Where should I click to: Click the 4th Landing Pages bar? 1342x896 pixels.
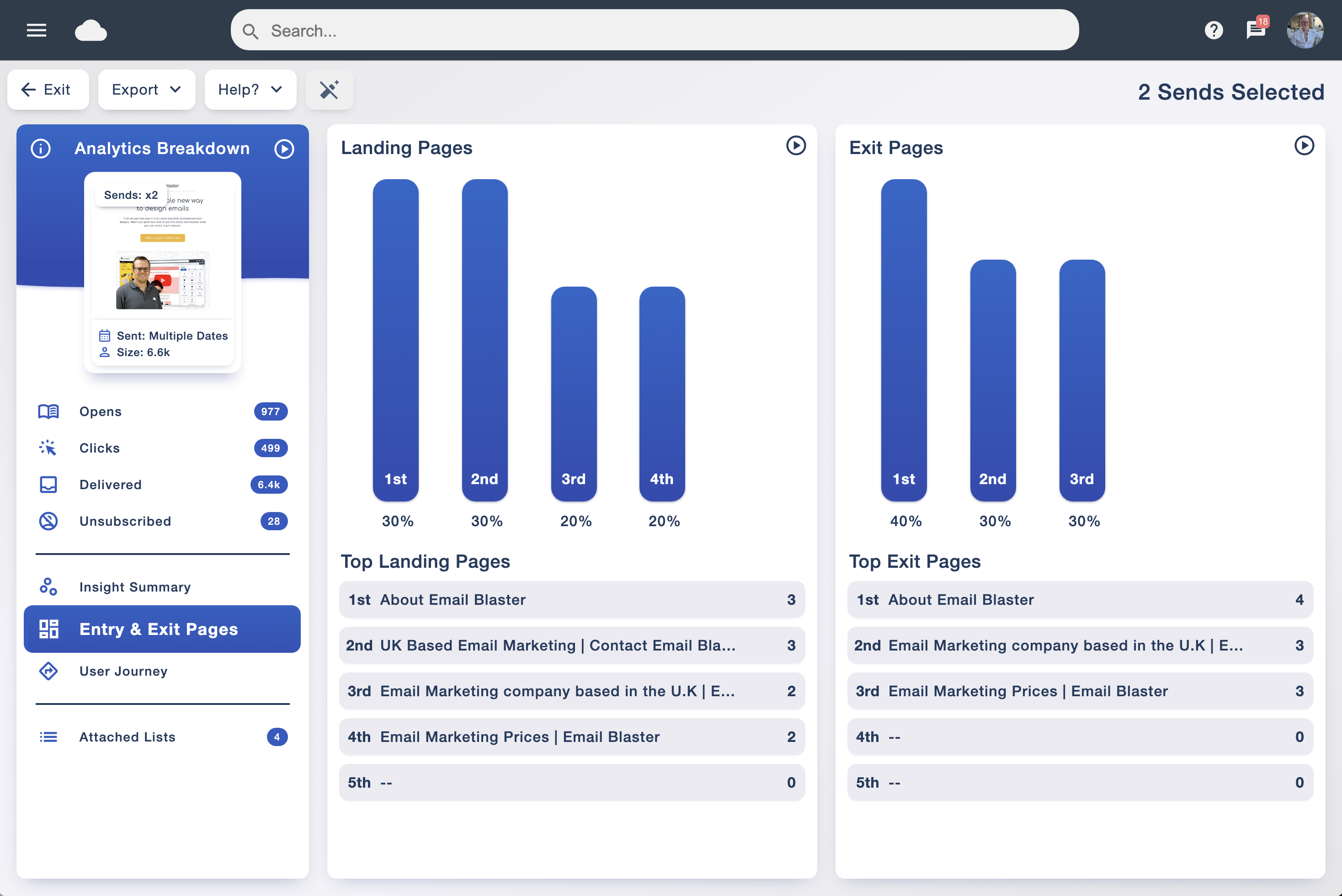point(662,394)
